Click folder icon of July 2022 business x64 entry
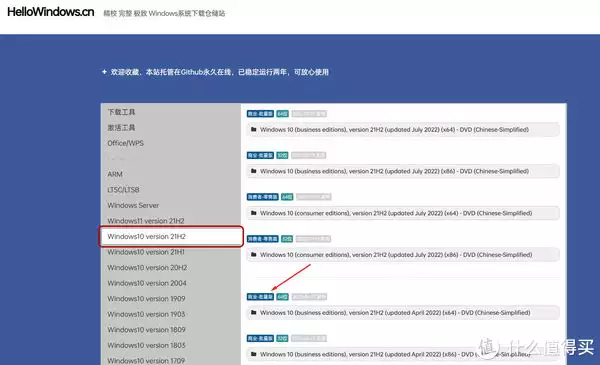600x365 pixels. click(x=253, y=129)
